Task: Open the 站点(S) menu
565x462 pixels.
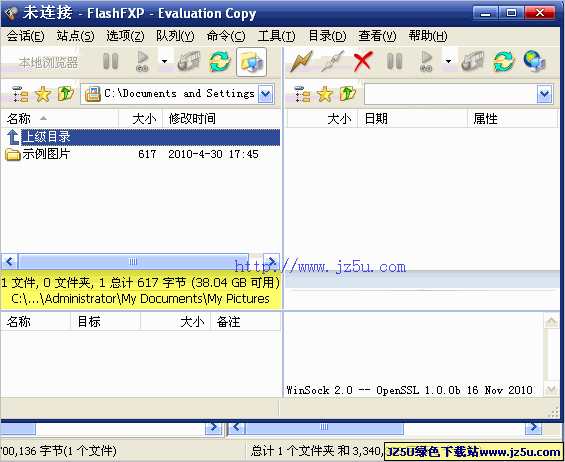Action: coord(75,36)
